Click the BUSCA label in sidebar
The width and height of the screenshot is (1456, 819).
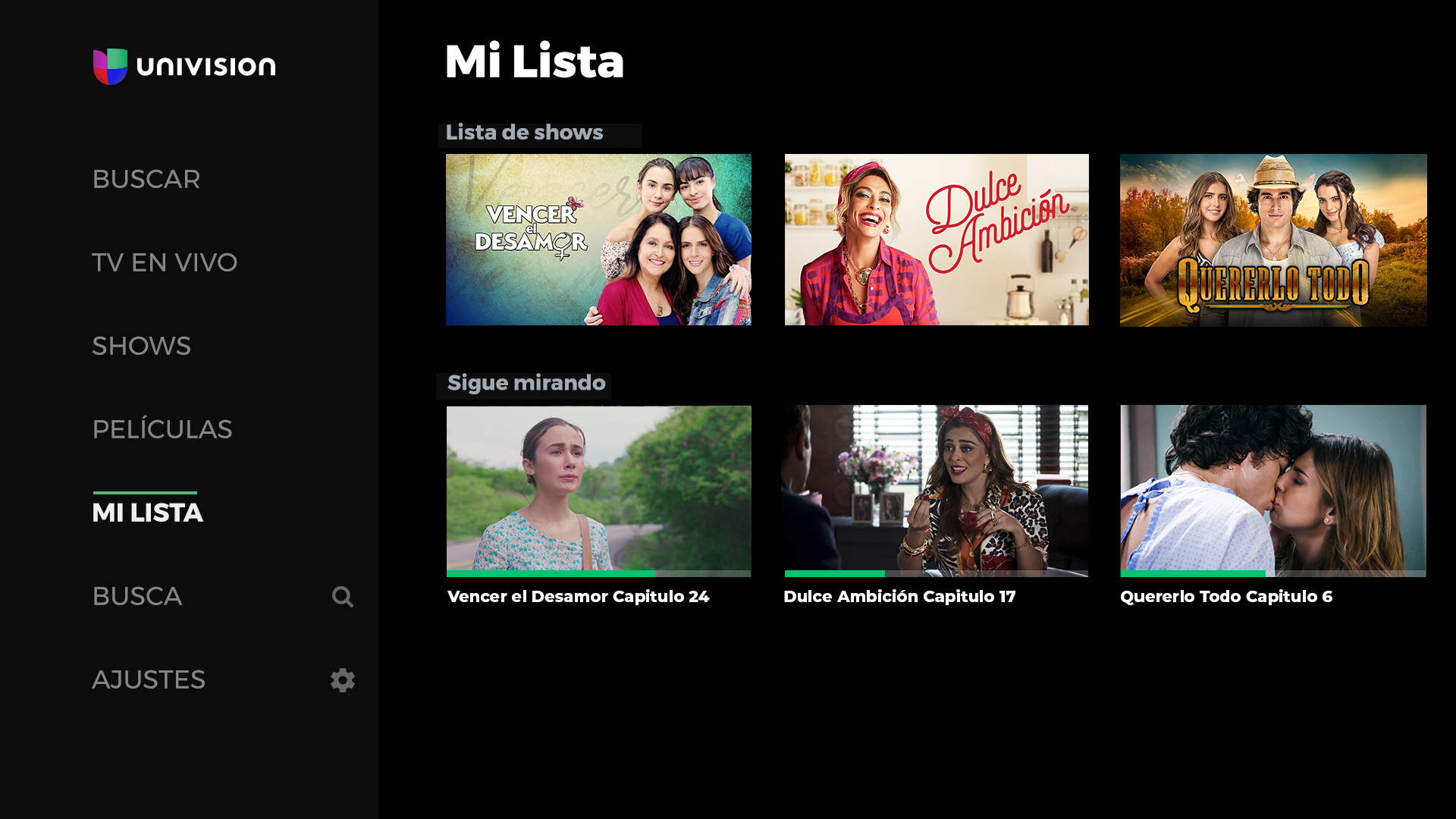click(x=137, y=597)
